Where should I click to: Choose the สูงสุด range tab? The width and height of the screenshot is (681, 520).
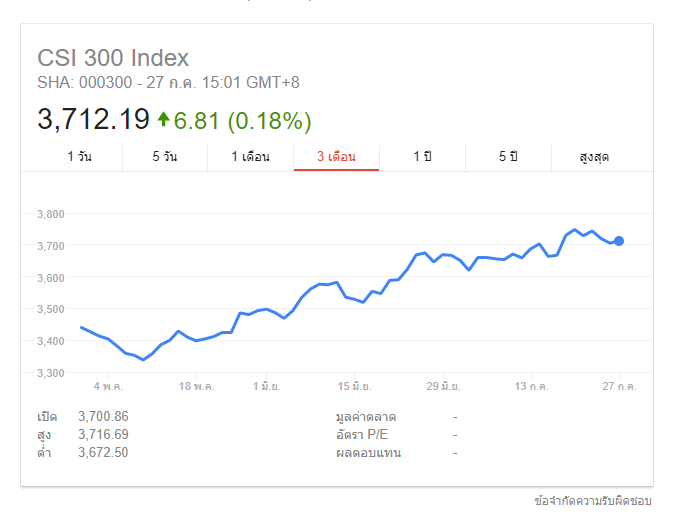[x=594, y=157]
